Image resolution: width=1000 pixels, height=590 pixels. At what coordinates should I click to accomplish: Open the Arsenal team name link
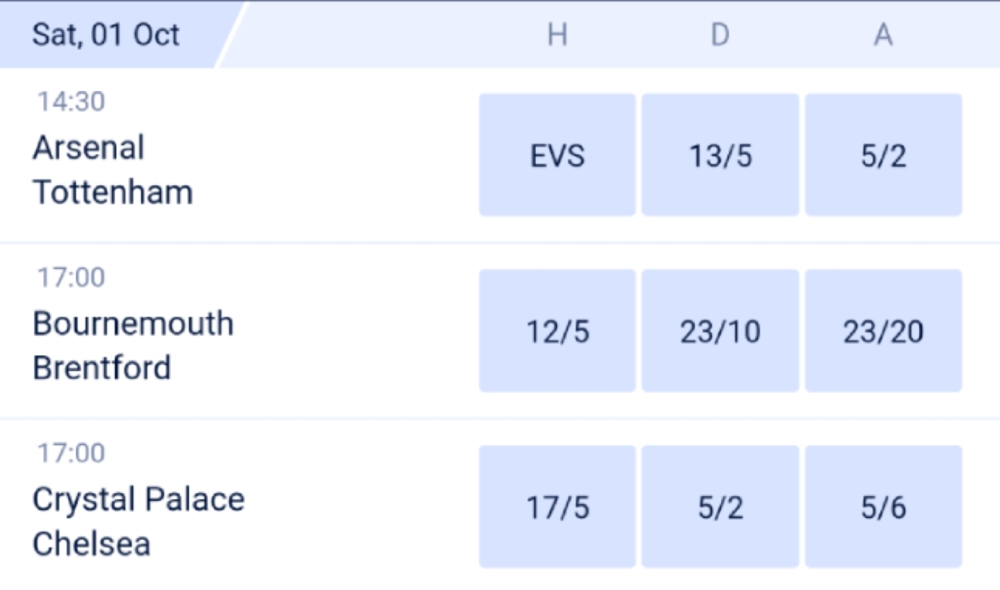point(89,148)
